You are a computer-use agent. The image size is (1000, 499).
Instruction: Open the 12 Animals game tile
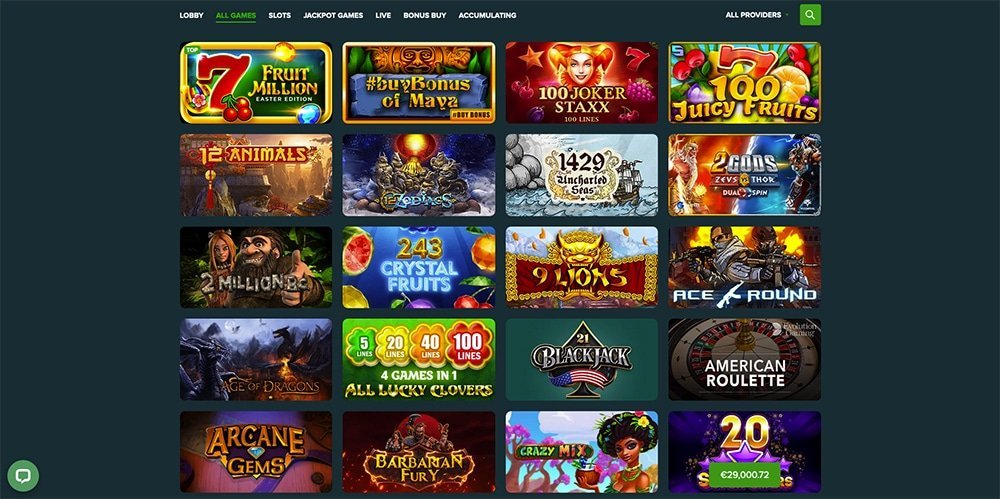coord(256,175)
